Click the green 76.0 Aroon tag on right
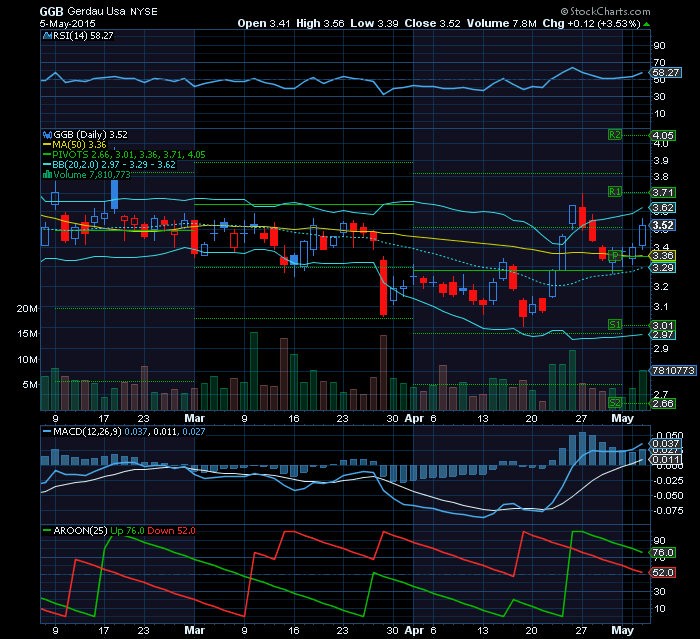 (x=663, y=553)
